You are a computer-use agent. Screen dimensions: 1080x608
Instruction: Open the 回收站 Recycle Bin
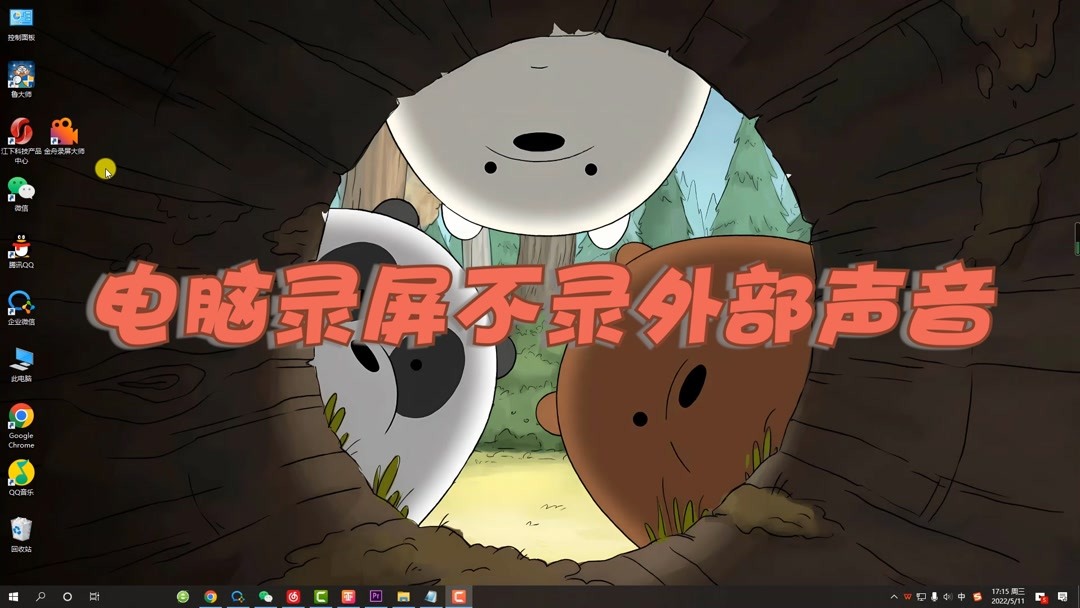(x=21, y=530)
